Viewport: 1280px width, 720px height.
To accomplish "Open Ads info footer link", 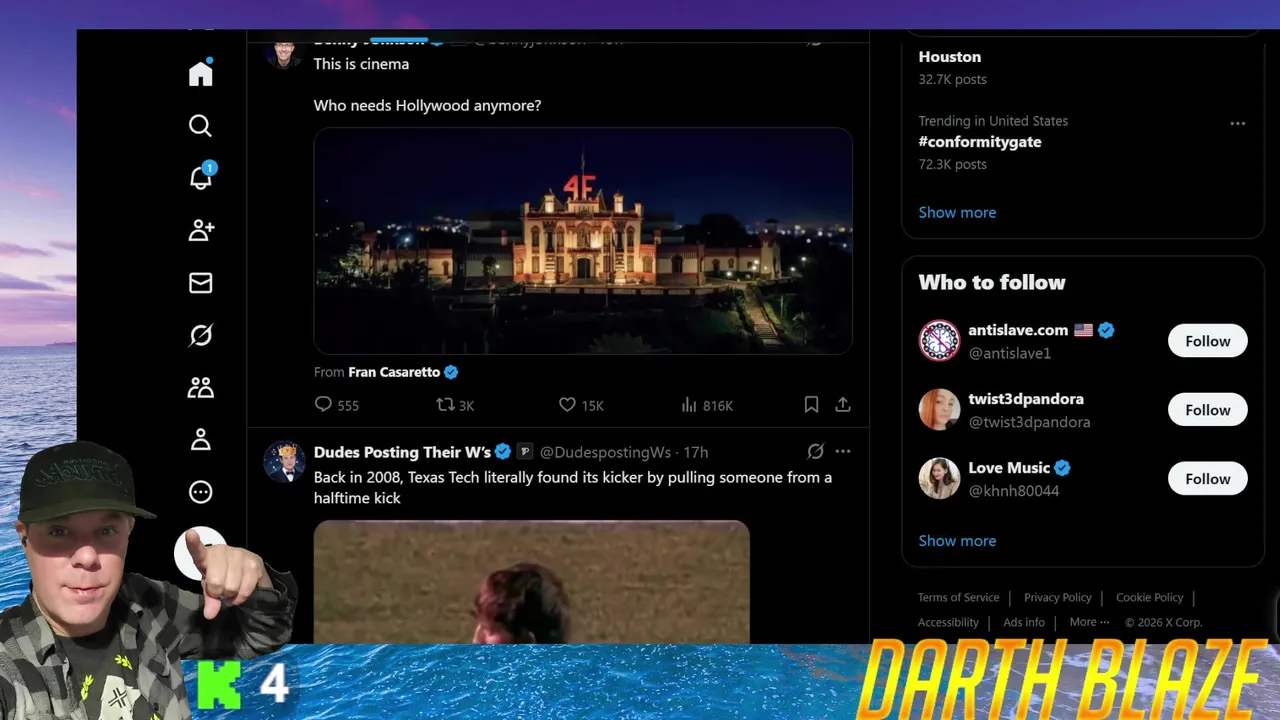I will click(x=1024, y=622).
